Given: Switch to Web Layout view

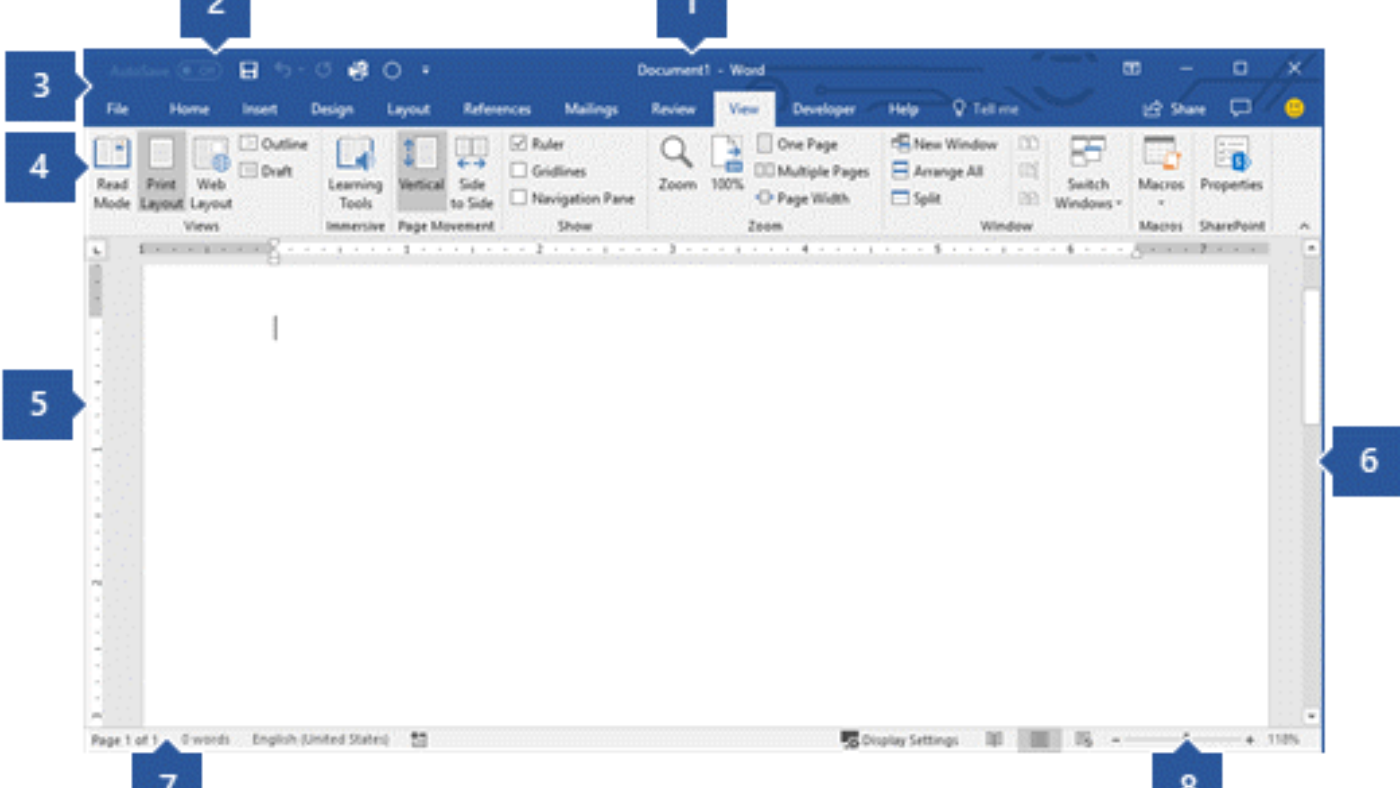Looking at the screenshot, I should [x=211, y=171].
